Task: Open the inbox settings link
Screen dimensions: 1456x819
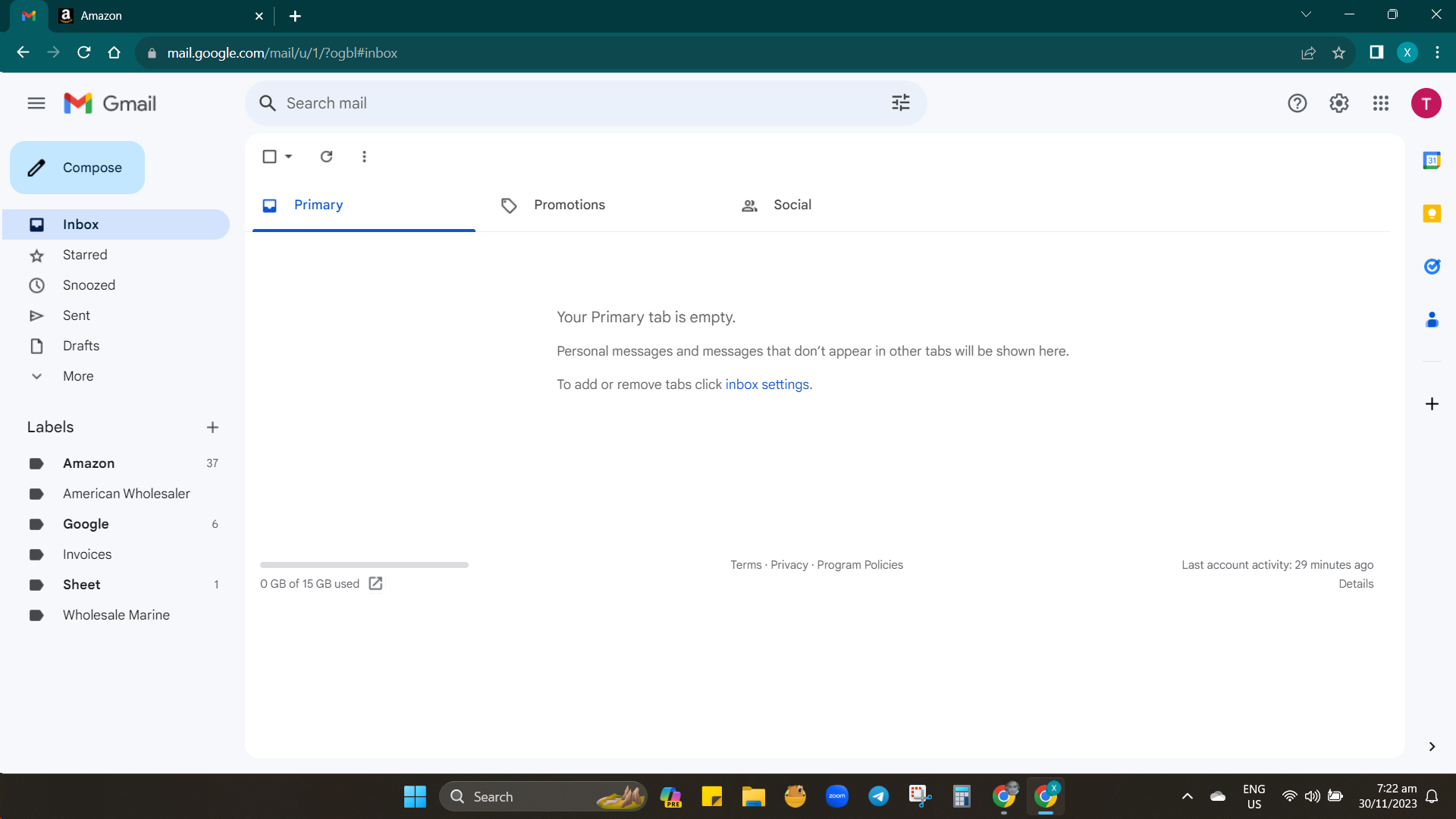Action: (767, 384)
